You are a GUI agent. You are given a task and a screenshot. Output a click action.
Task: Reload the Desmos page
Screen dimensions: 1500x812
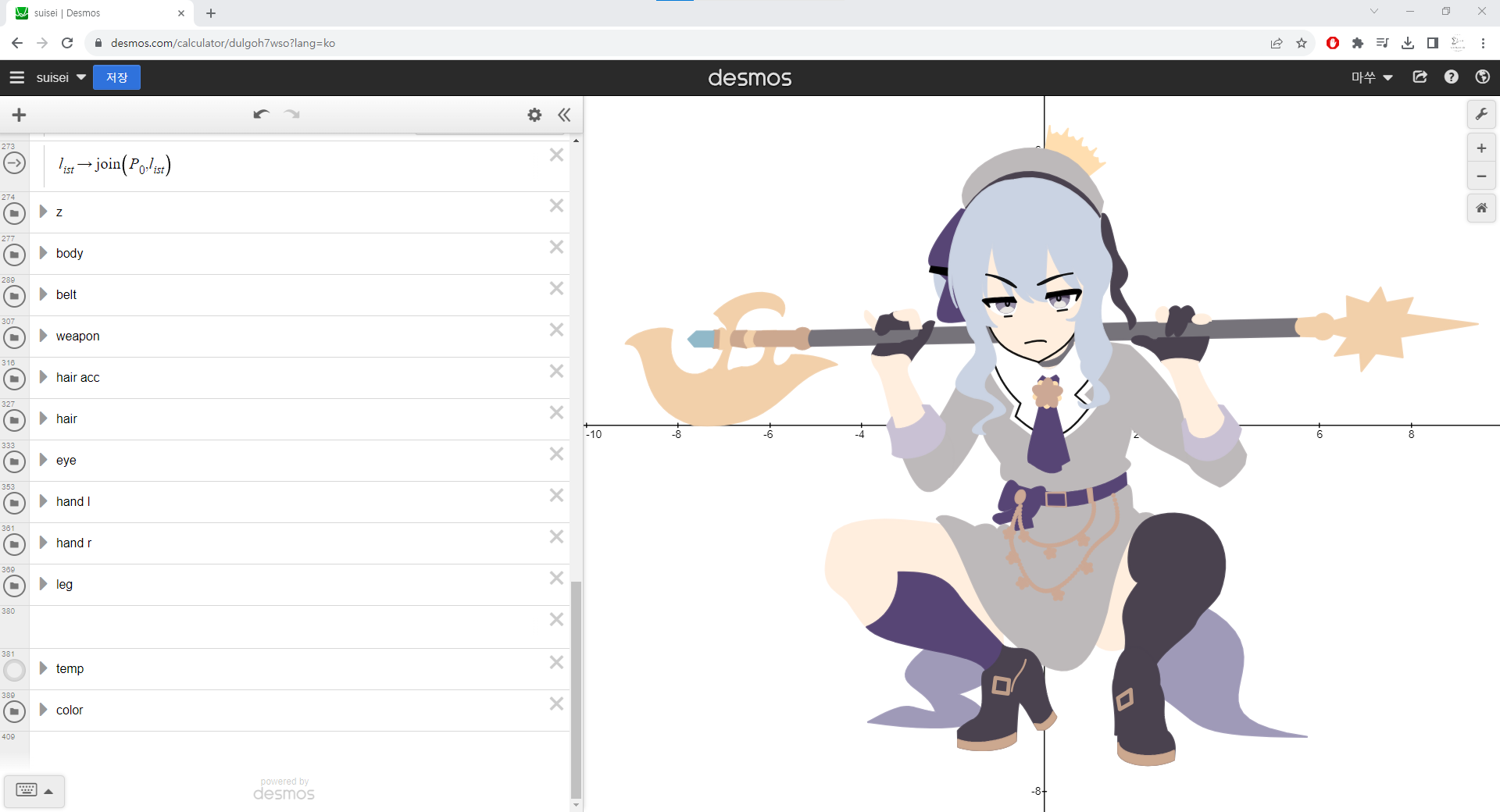pyautogui.click(x=67, y=43)
